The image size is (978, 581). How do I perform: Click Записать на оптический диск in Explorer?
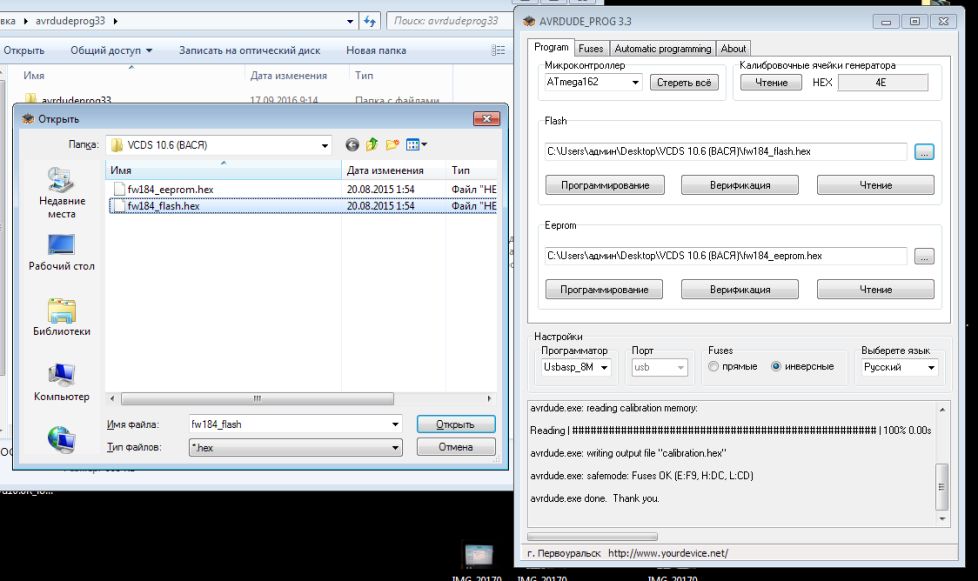pos(249,50)
